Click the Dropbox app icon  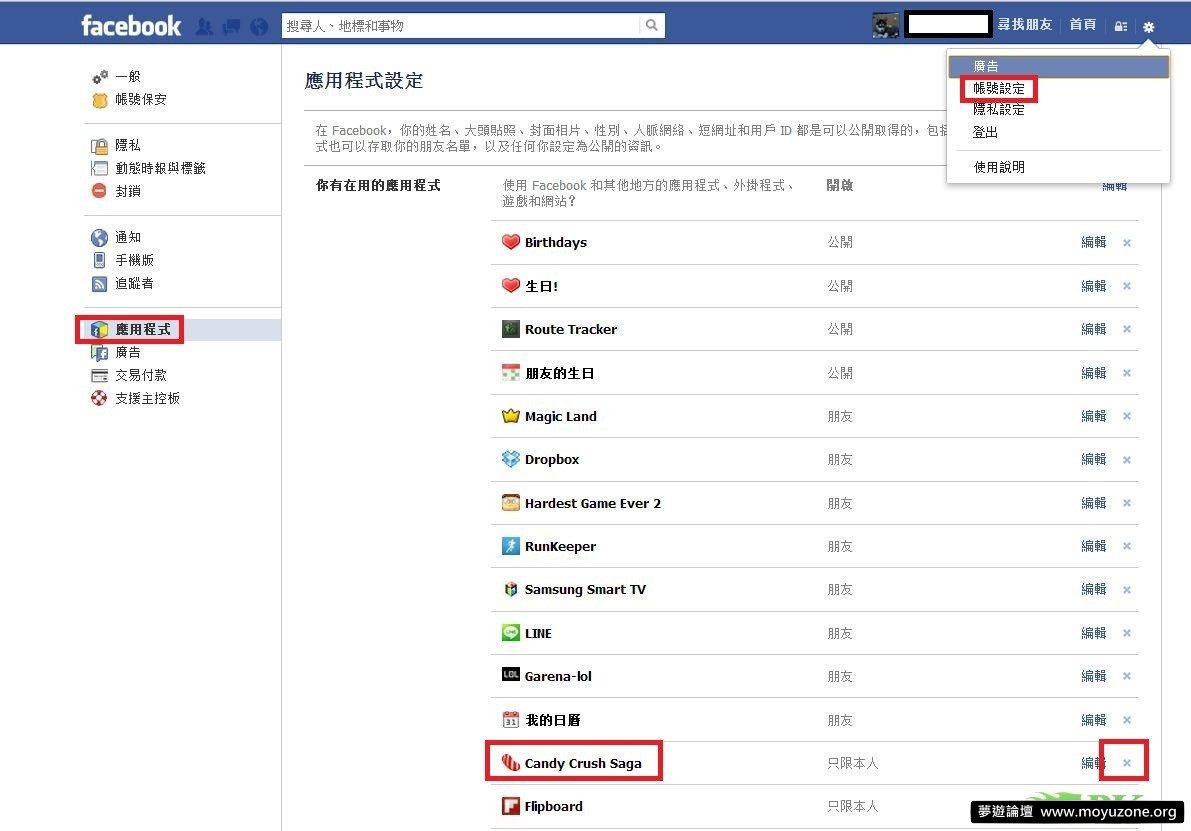pyautogui.click(x=510, y=459)
